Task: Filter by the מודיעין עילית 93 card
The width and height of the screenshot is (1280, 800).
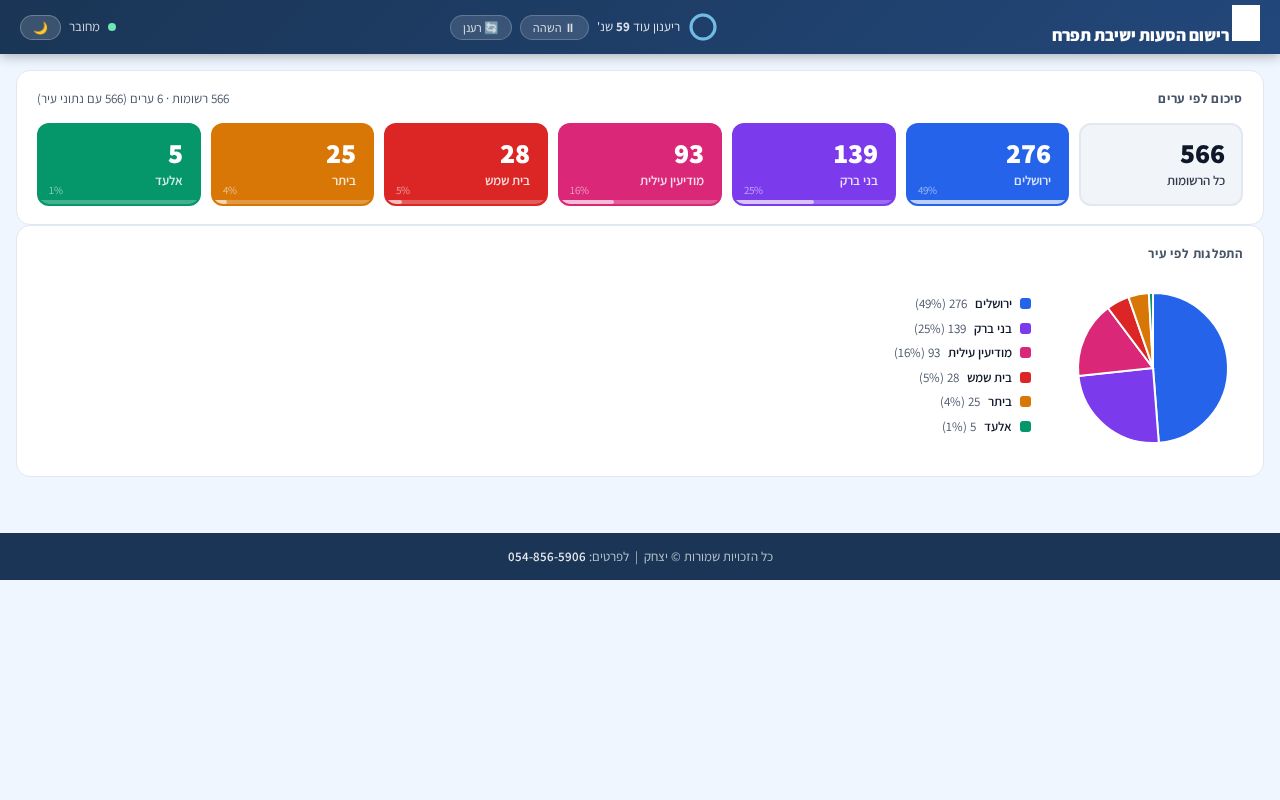Action: 640,165
